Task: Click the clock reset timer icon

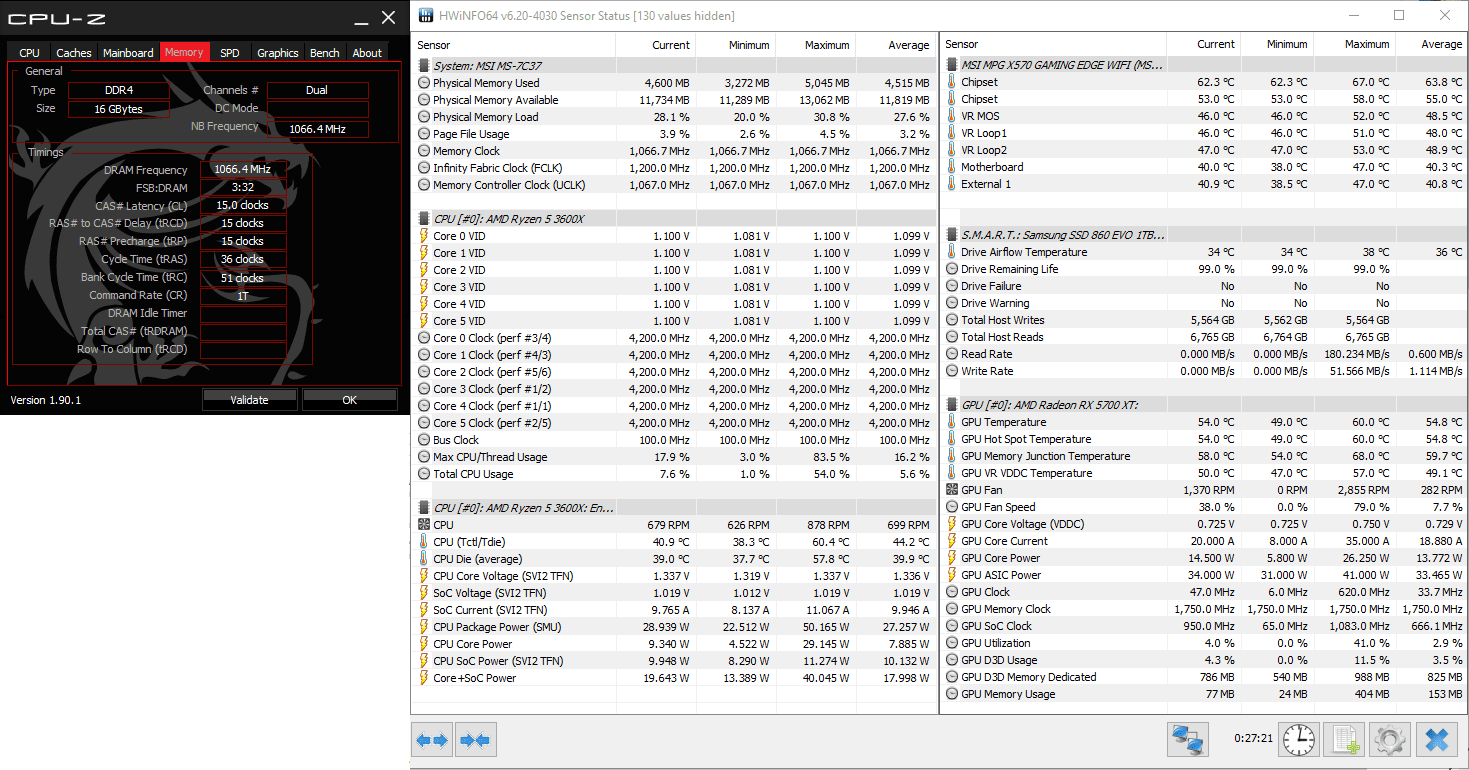Action: pyautogui.click(x=1299, y=740)
